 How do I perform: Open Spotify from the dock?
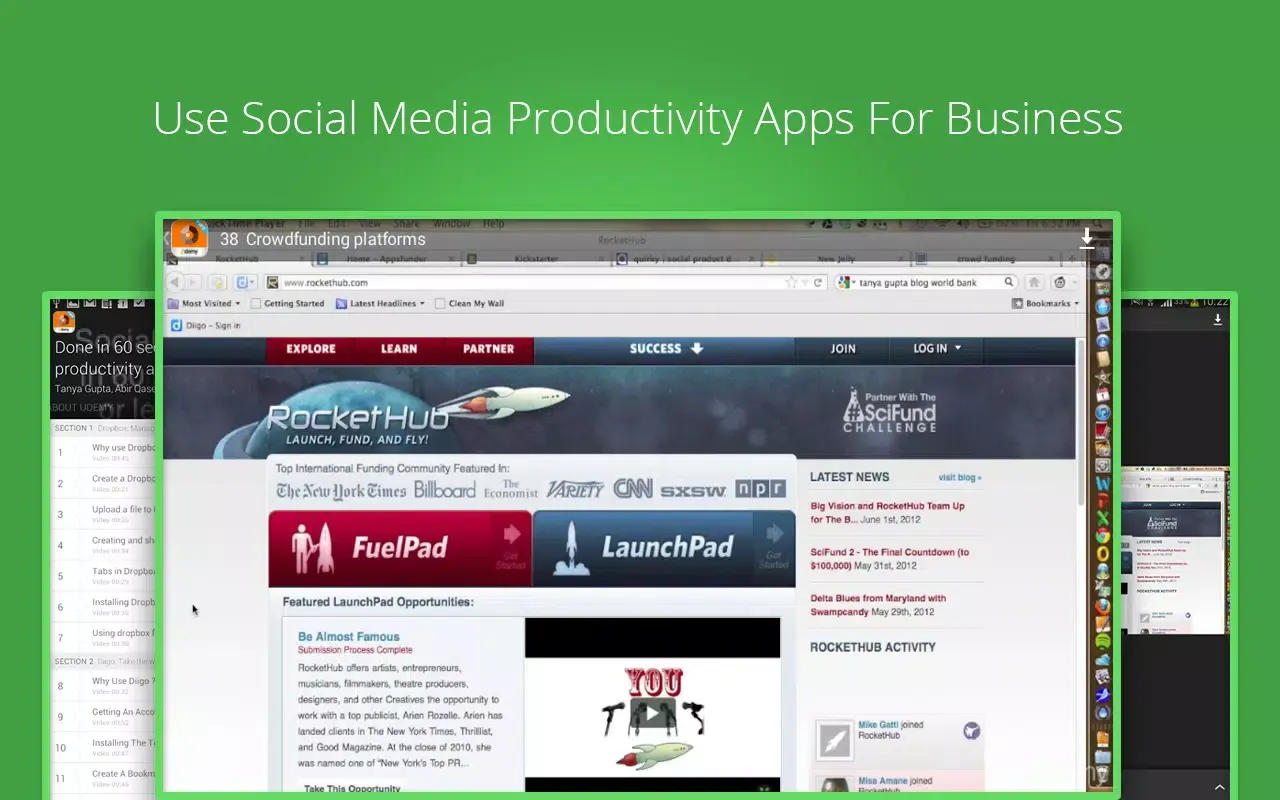click(1103, 641)
